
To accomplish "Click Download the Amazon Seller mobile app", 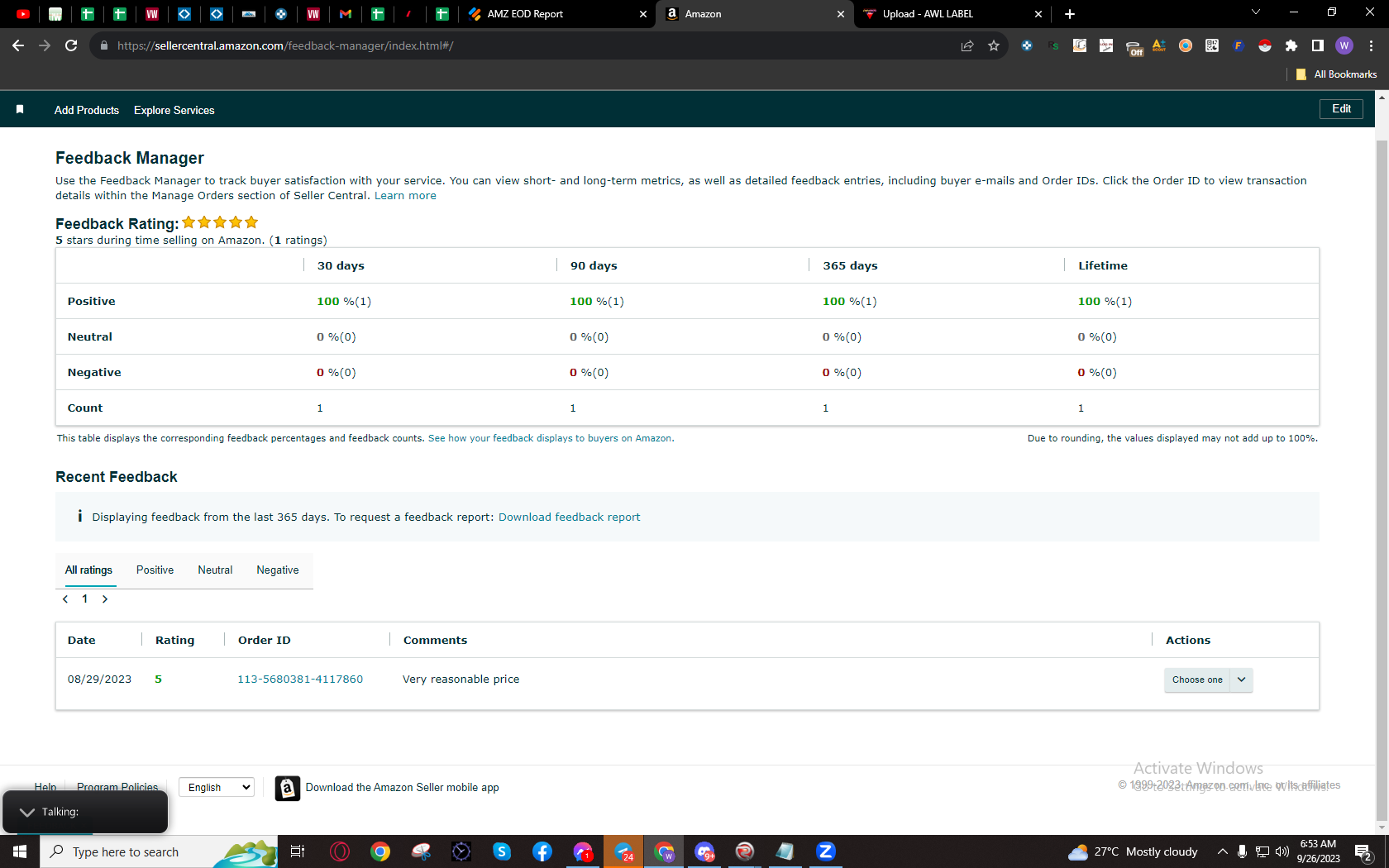I will click(402, 788).
